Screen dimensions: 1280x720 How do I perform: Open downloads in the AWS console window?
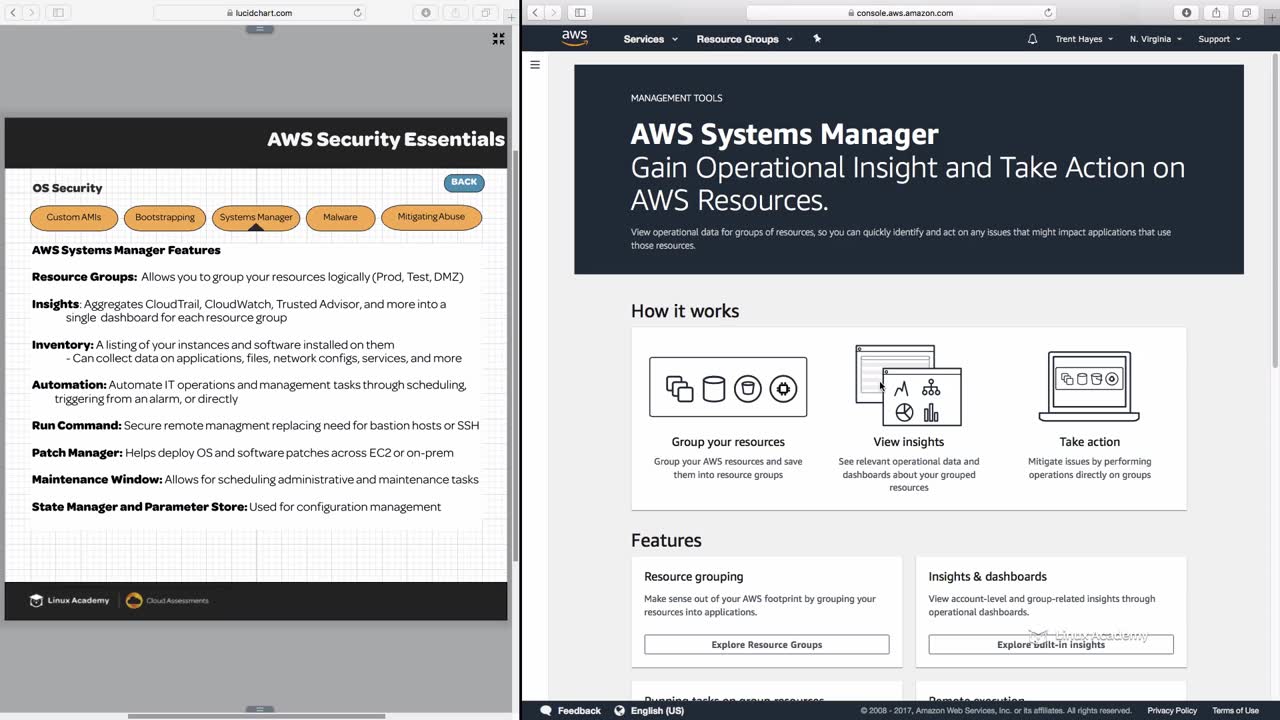pos(1187,13)
